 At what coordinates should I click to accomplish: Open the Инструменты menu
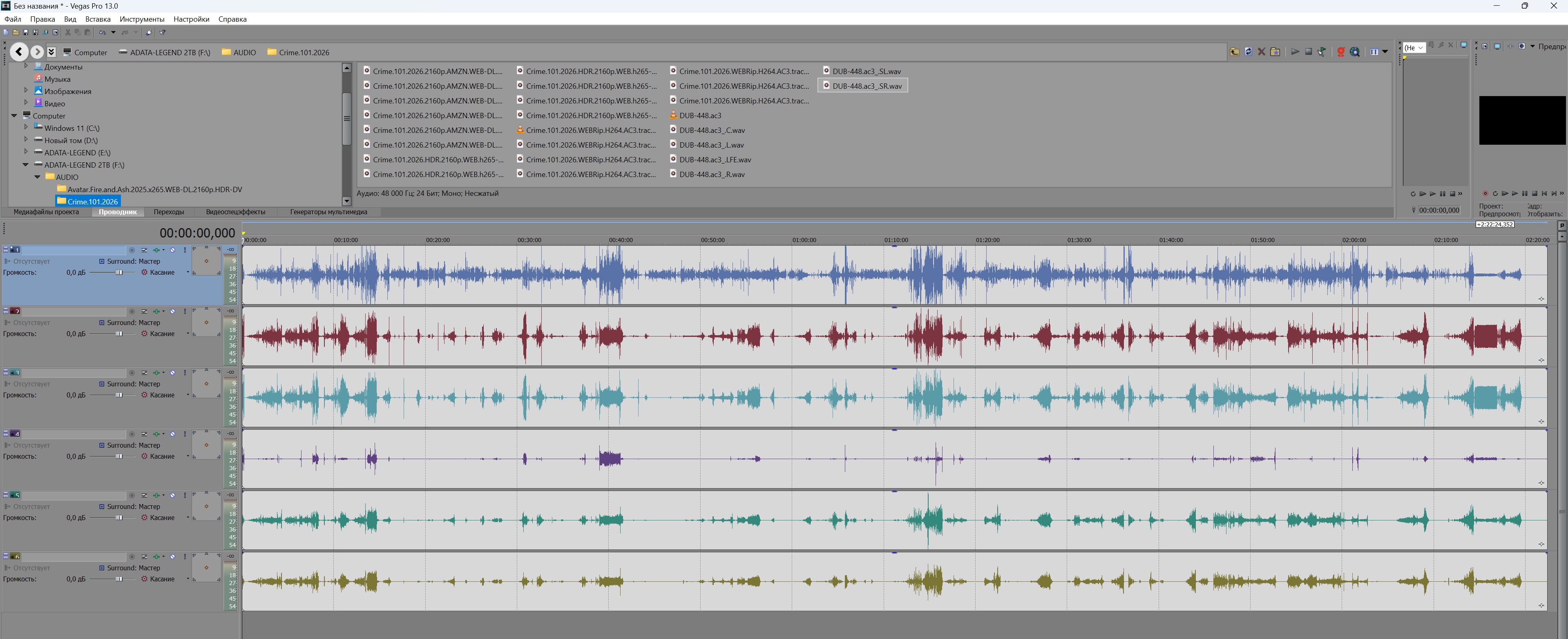142,19
